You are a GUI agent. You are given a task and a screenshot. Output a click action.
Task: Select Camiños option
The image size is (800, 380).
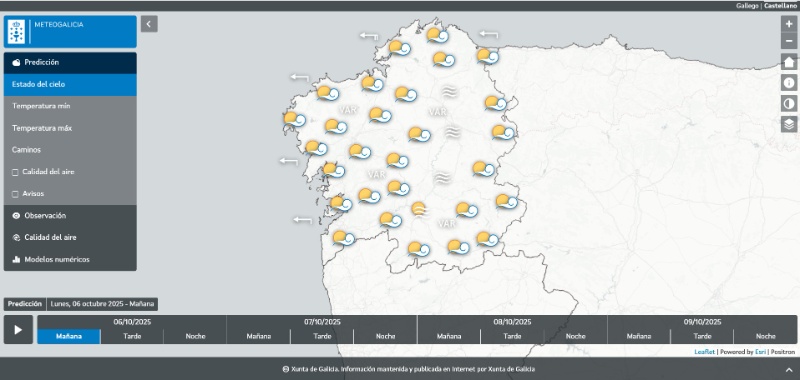pos(70,150)
